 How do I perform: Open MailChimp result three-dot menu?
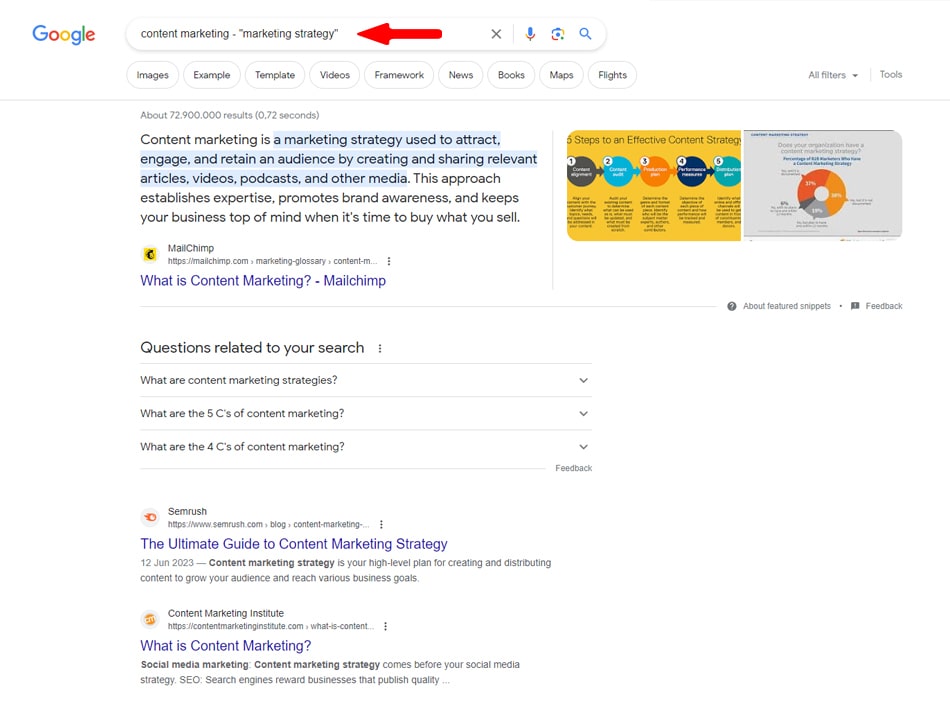point(389,261)
